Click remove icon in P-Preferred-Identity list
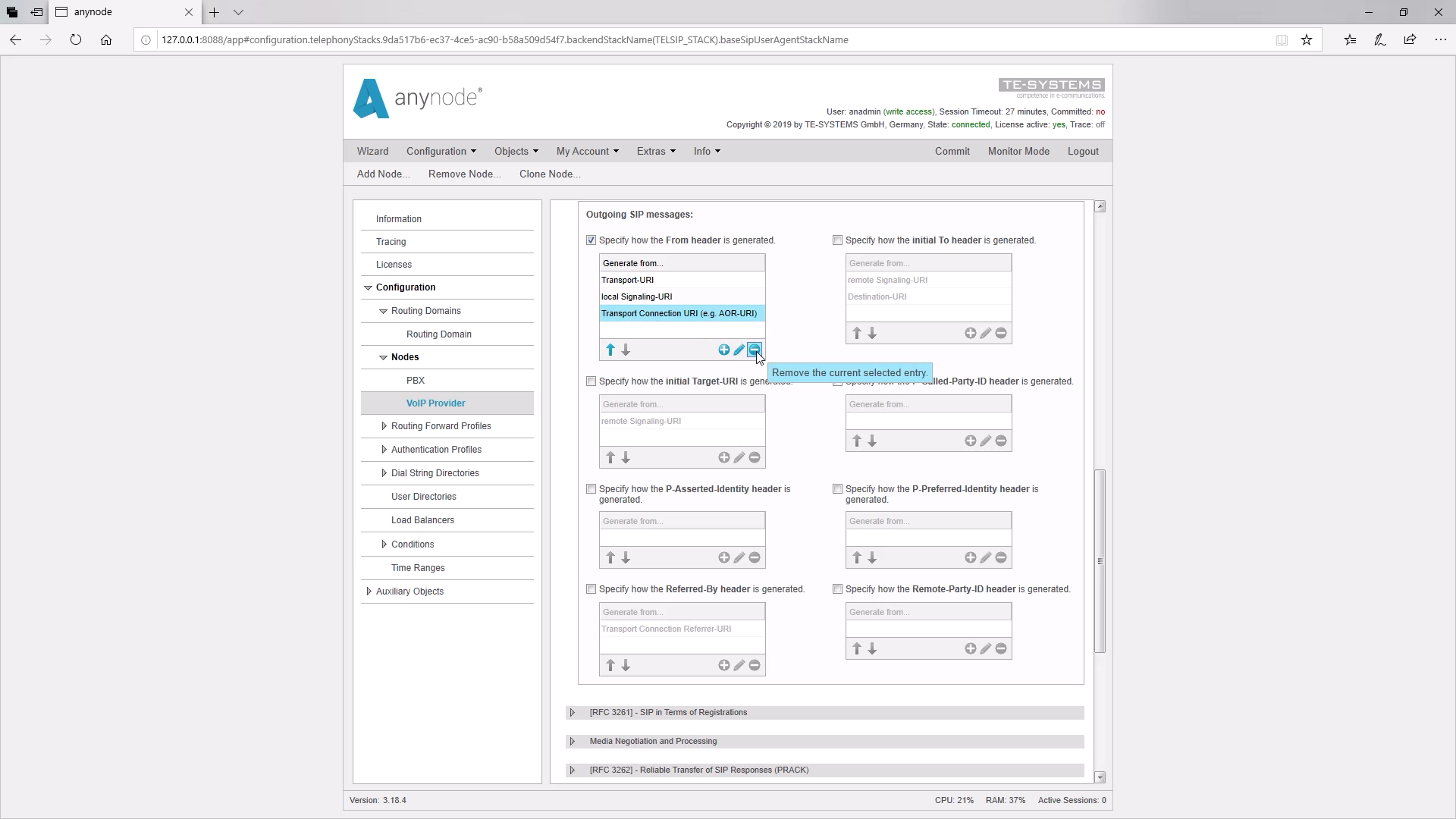Viewport: 1456px width, 819px height. click(1001, 557)
